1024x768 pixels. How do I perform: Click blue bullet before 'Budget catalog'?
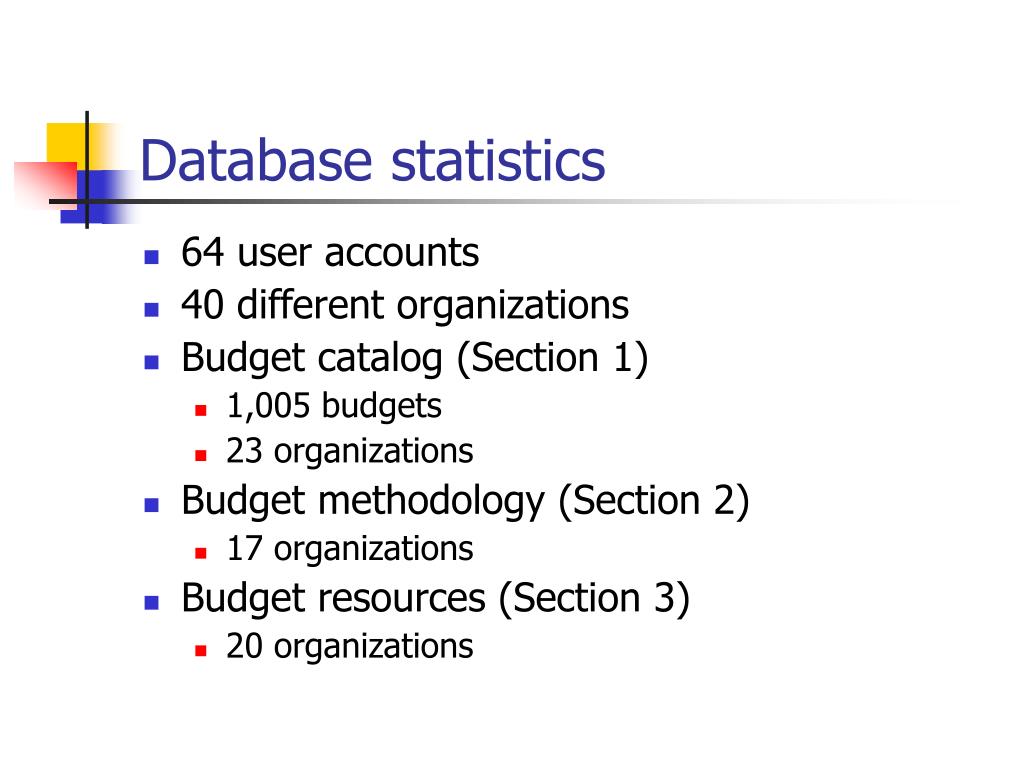pos(152,362)
